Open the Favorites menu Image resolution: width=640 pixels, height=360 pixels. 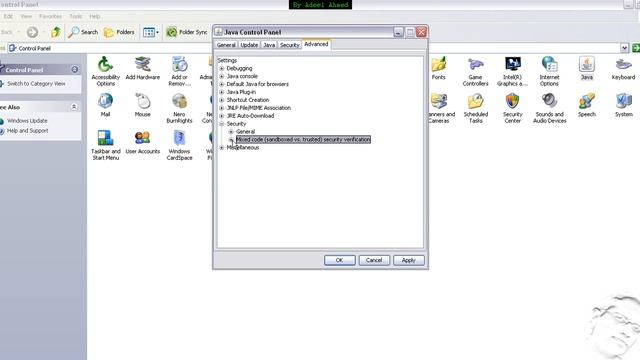coord(50,16)
